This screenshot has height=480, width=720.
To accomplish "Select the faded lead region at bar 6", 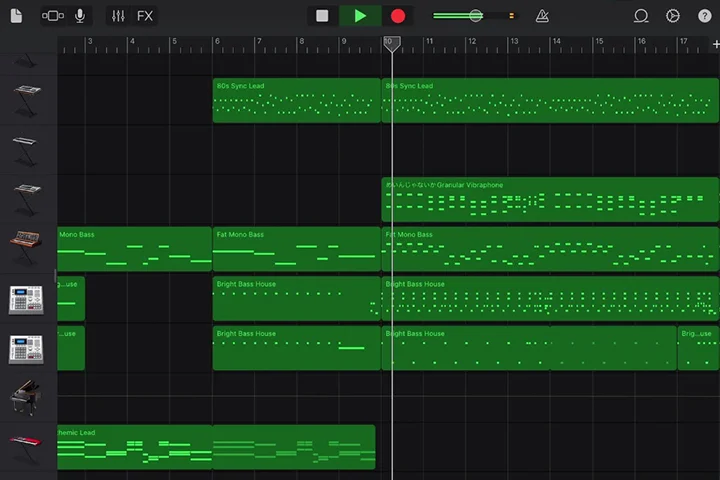I will [x=294, y=447].
